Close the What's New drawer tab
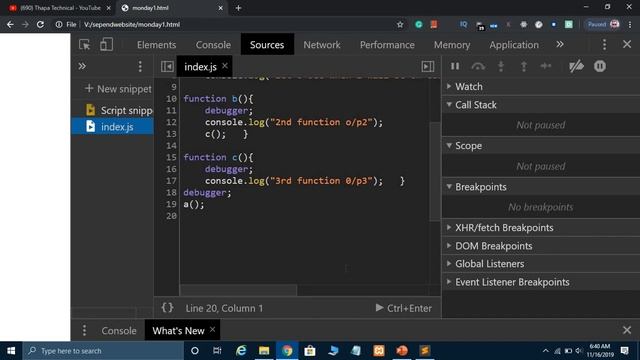Viewport: 640px width, 360px height. point(212,329)
